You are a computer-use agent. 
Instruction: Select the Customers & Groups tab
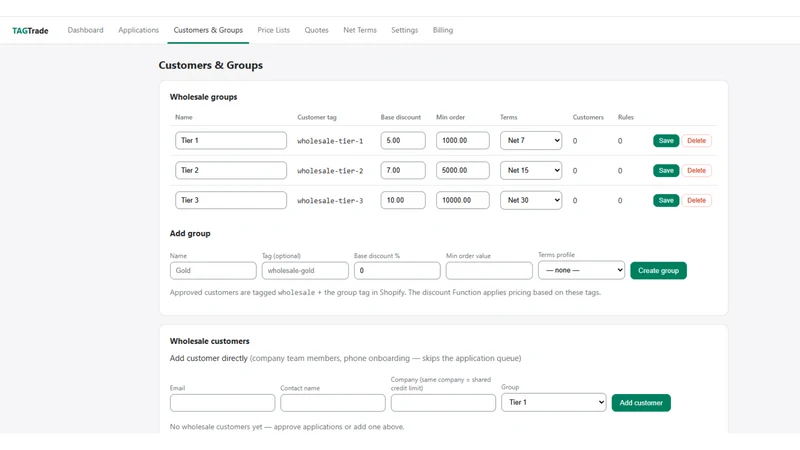208,30
